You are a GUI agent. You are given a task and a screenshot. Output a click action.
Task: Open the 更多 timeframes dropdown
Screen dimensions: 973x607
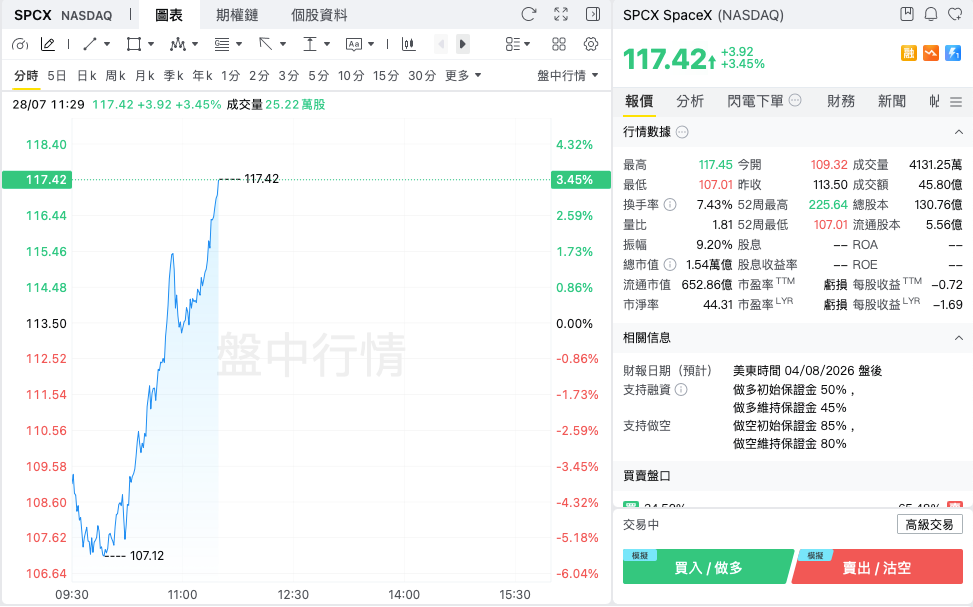pyautogui.click(x=463, y=75)
